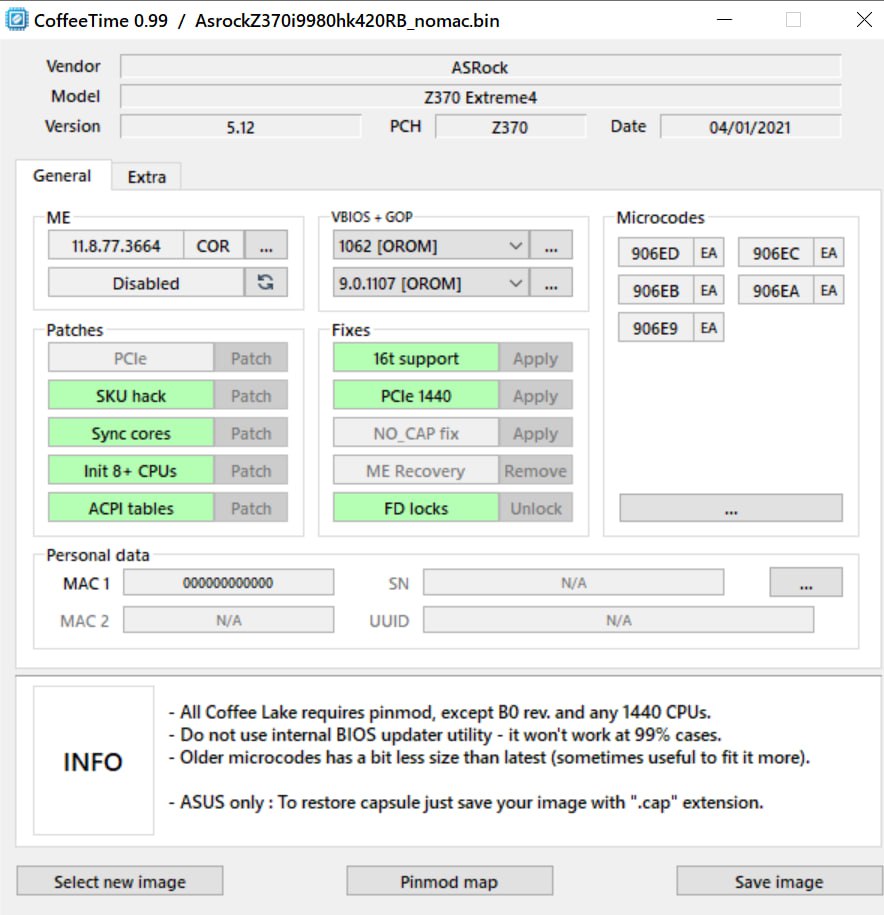Click Patch button for SKU hack
This screenshot has width=884, height=915.
coord(251,395)
